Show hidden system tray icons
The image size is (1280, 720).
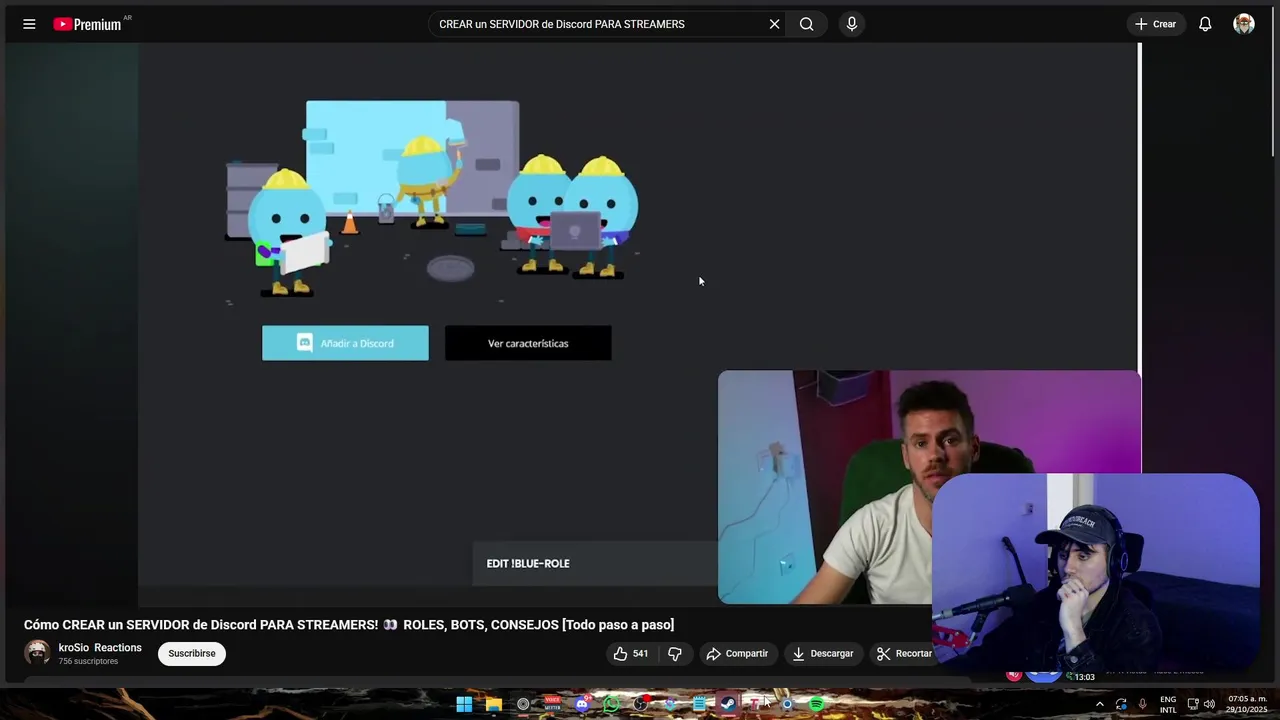(x=1100, y=704)
